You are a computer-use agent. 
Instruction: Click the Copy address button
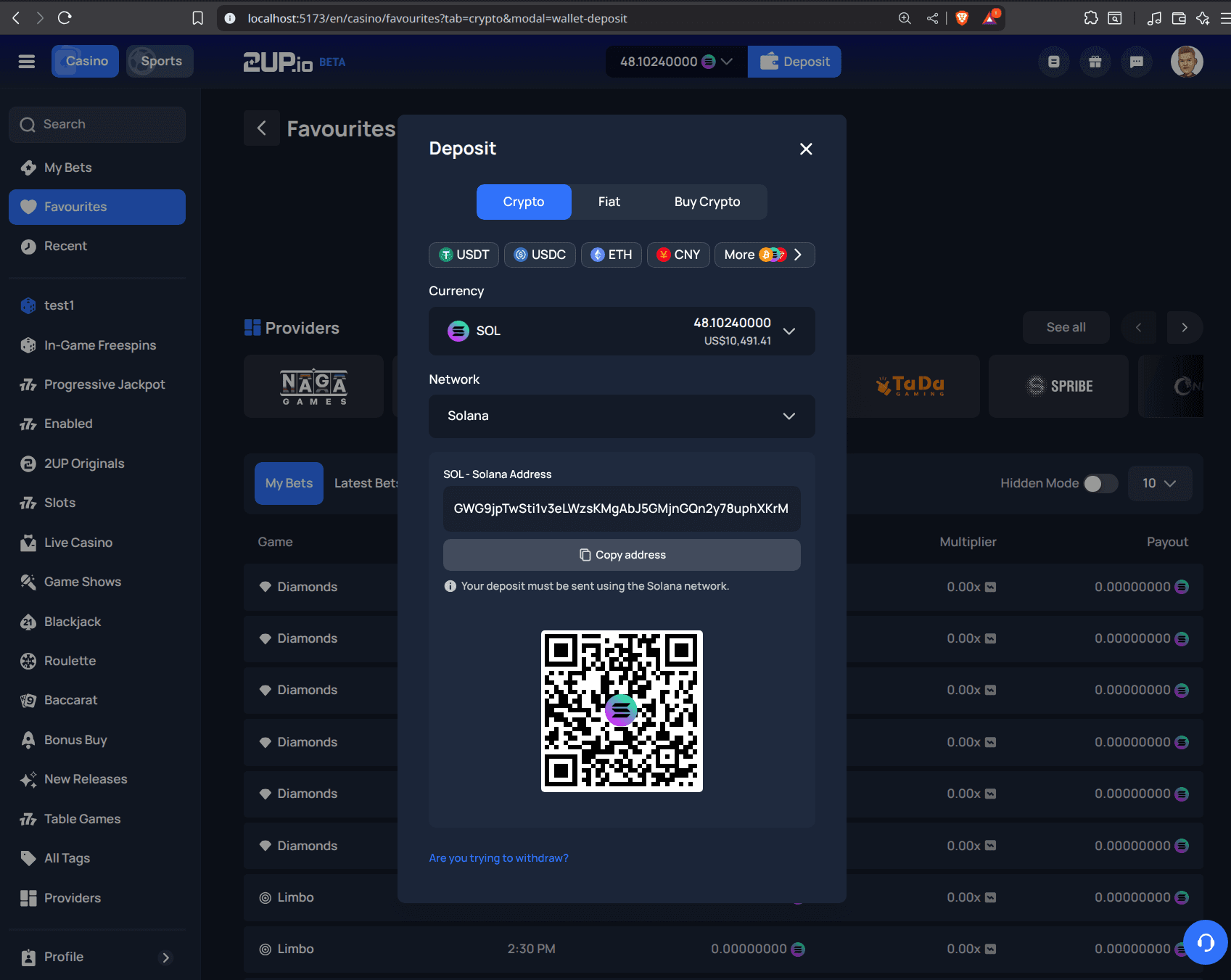pos(622,555)
